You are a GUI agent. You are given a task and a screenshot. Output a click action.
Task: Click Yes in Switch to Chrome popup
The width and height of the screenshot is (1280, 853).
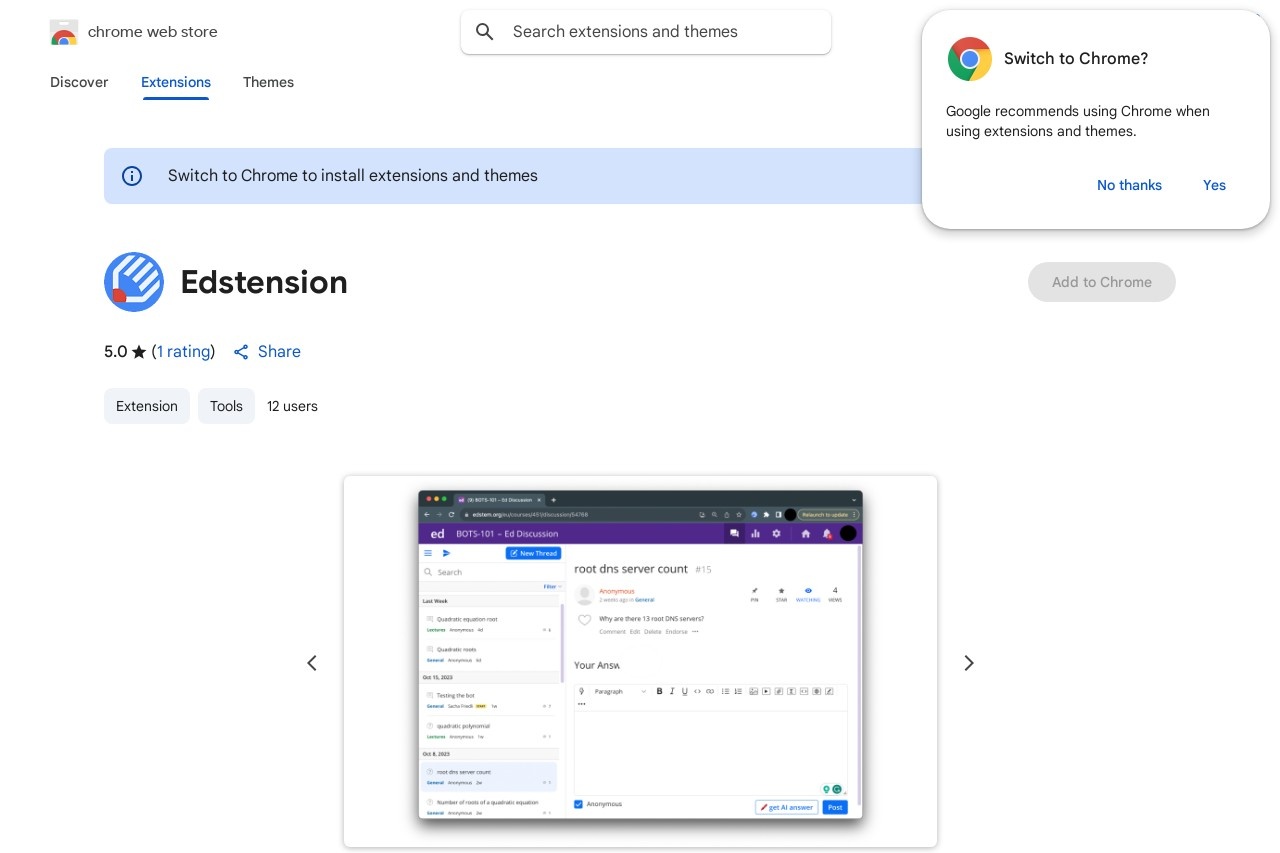coord(1214,185)
